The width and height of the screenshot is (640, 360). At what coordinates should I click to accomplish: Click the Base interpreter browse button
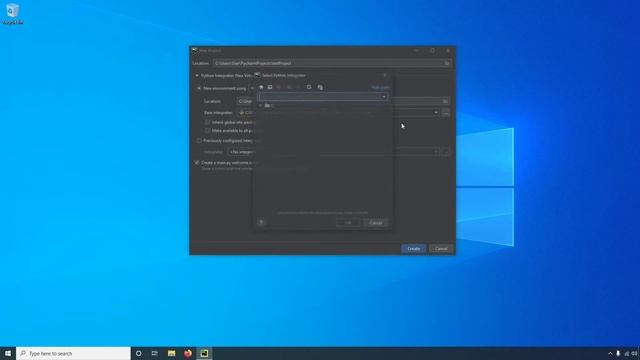coord(446,113)
